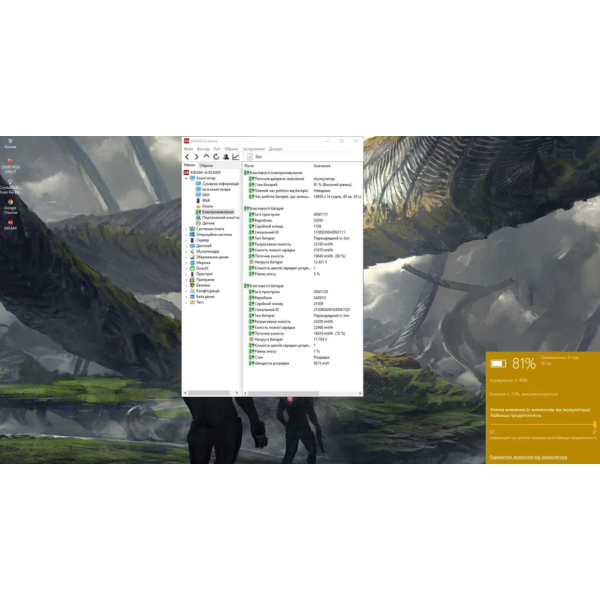The height and width of the screenshot is (600, 600).
Task: Expand the Збереження даних tree node
Action: 186,257
